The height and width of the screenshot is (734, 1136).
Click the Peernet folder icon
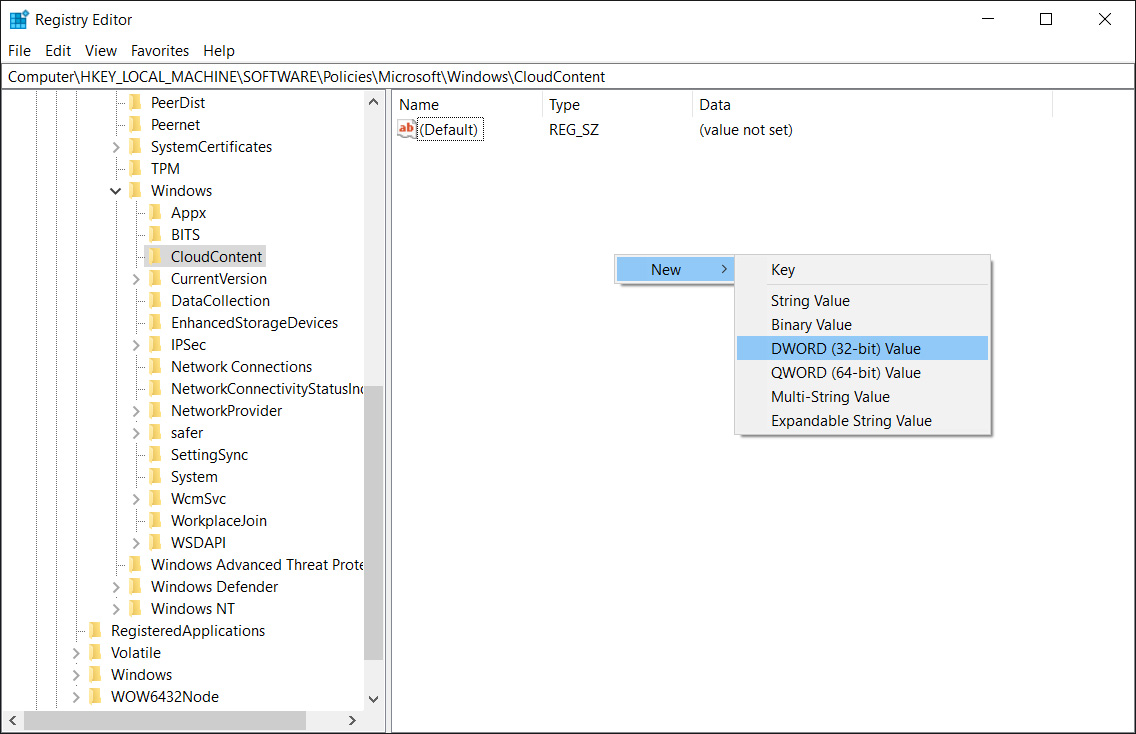point(135,124)
